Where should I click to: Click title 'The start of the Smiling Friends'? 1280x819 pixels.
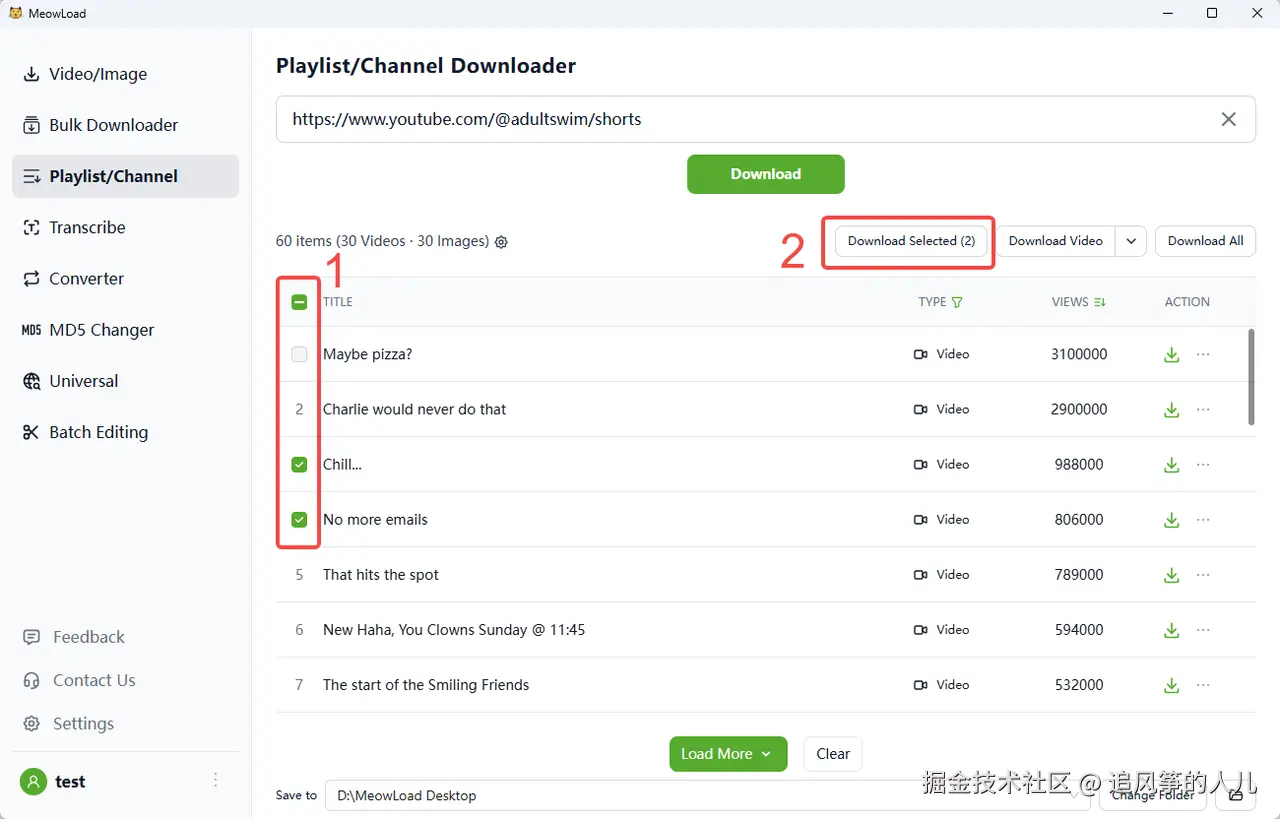426,685
